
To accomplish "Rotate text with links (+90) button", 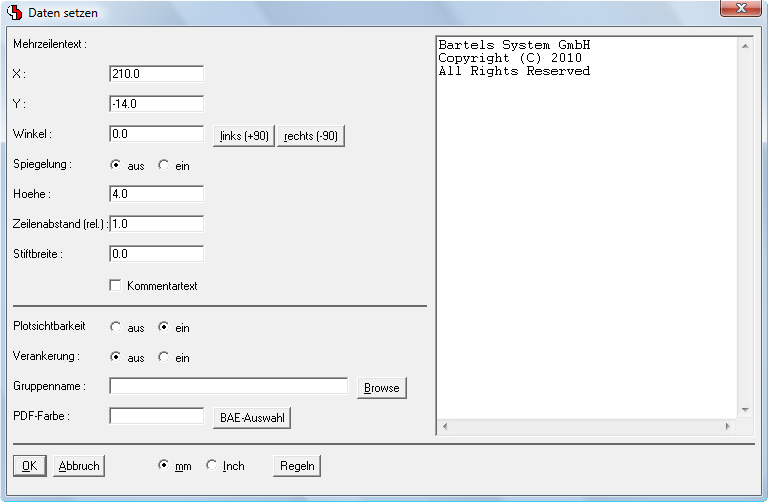I will pyautogui.click(x=244, y=135).
